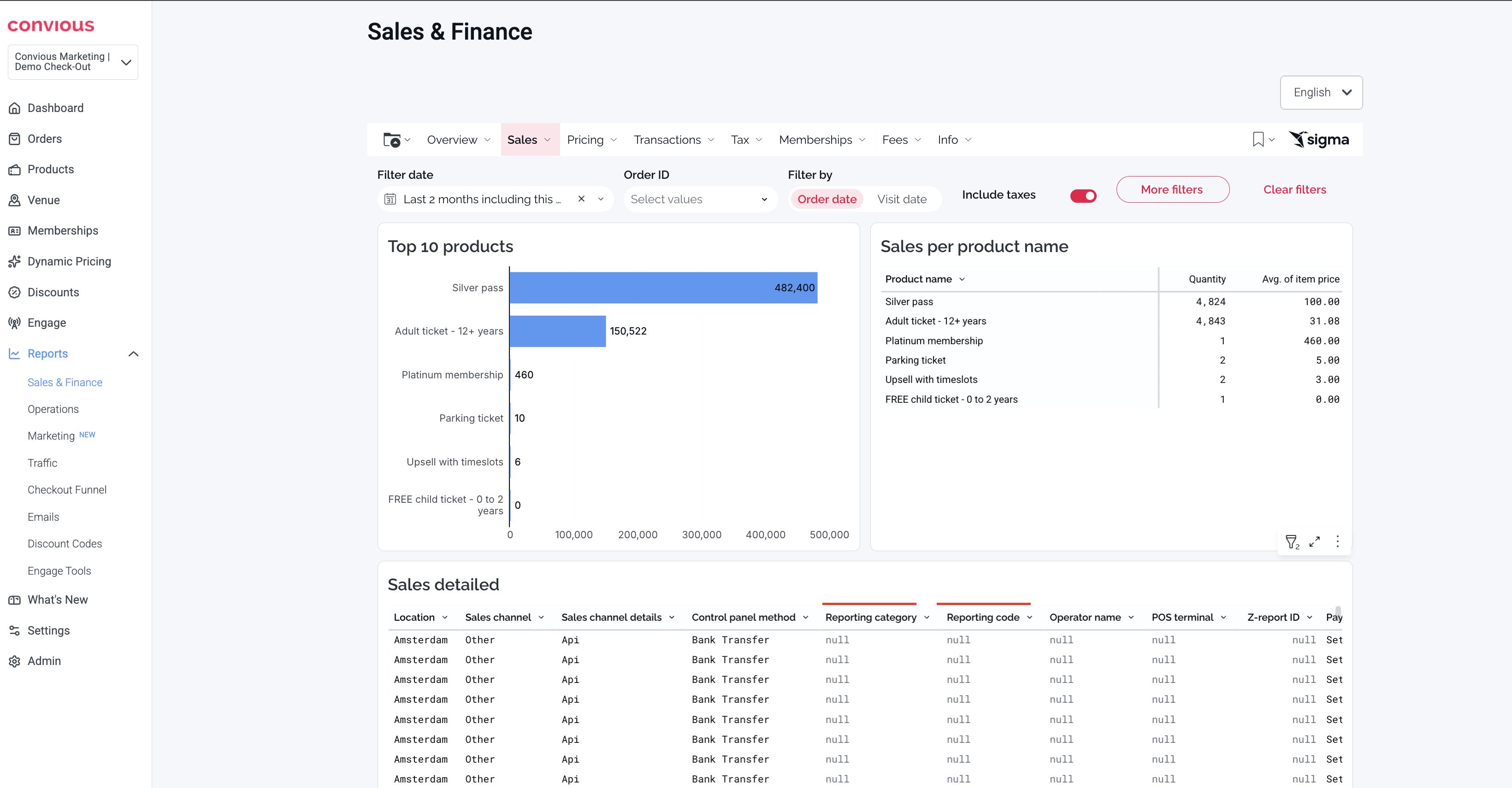Click the Engage broadcast icon in the sidebar
This screenshot has width=1512, height=788.
[15, 323]
